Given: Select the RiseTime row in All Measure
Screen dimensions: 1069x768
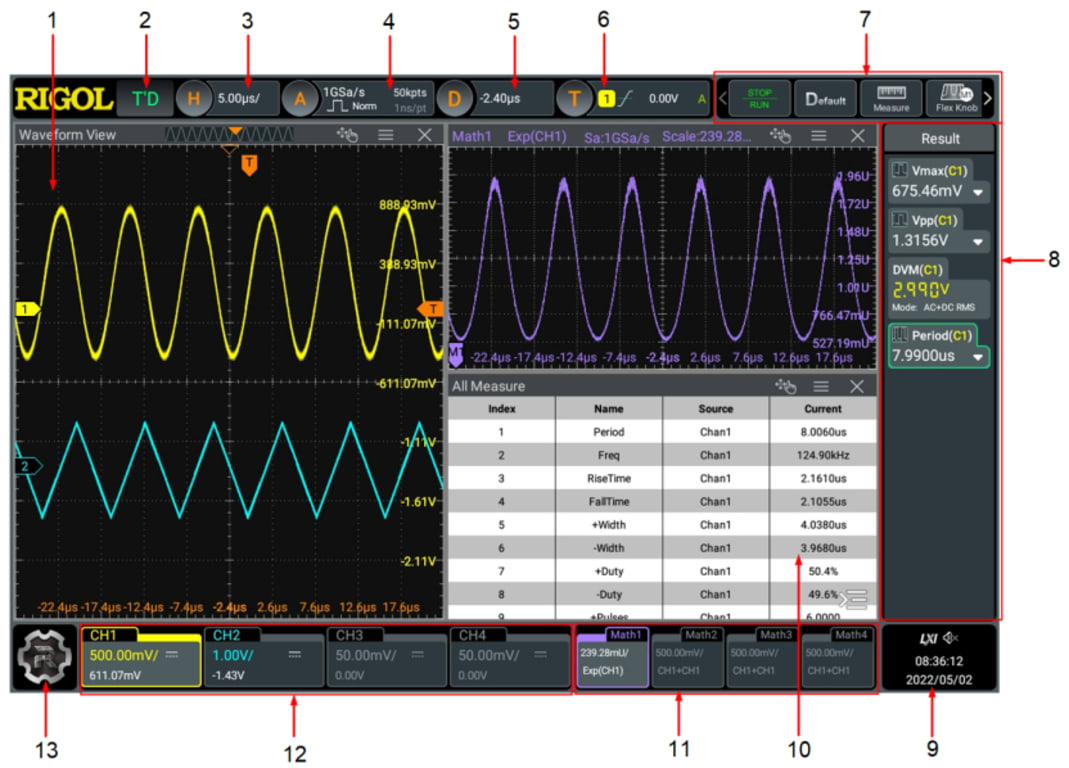Looking at the screenshot, I should click(662, 478).
